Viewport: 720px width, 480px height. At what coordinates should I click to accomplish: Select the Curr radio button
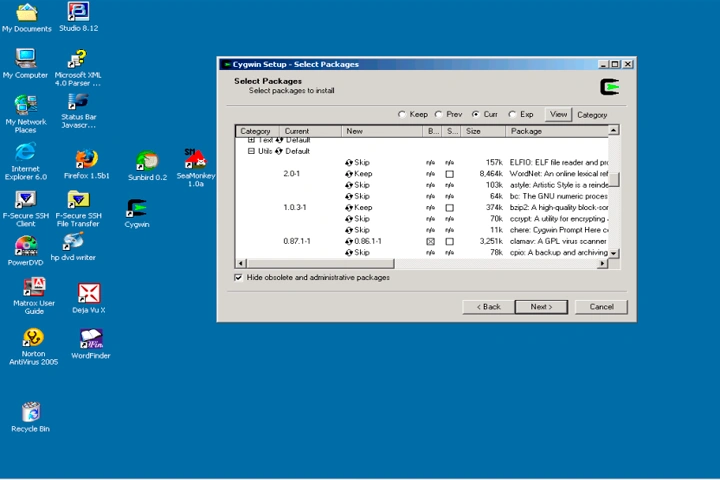coord(476,114)
